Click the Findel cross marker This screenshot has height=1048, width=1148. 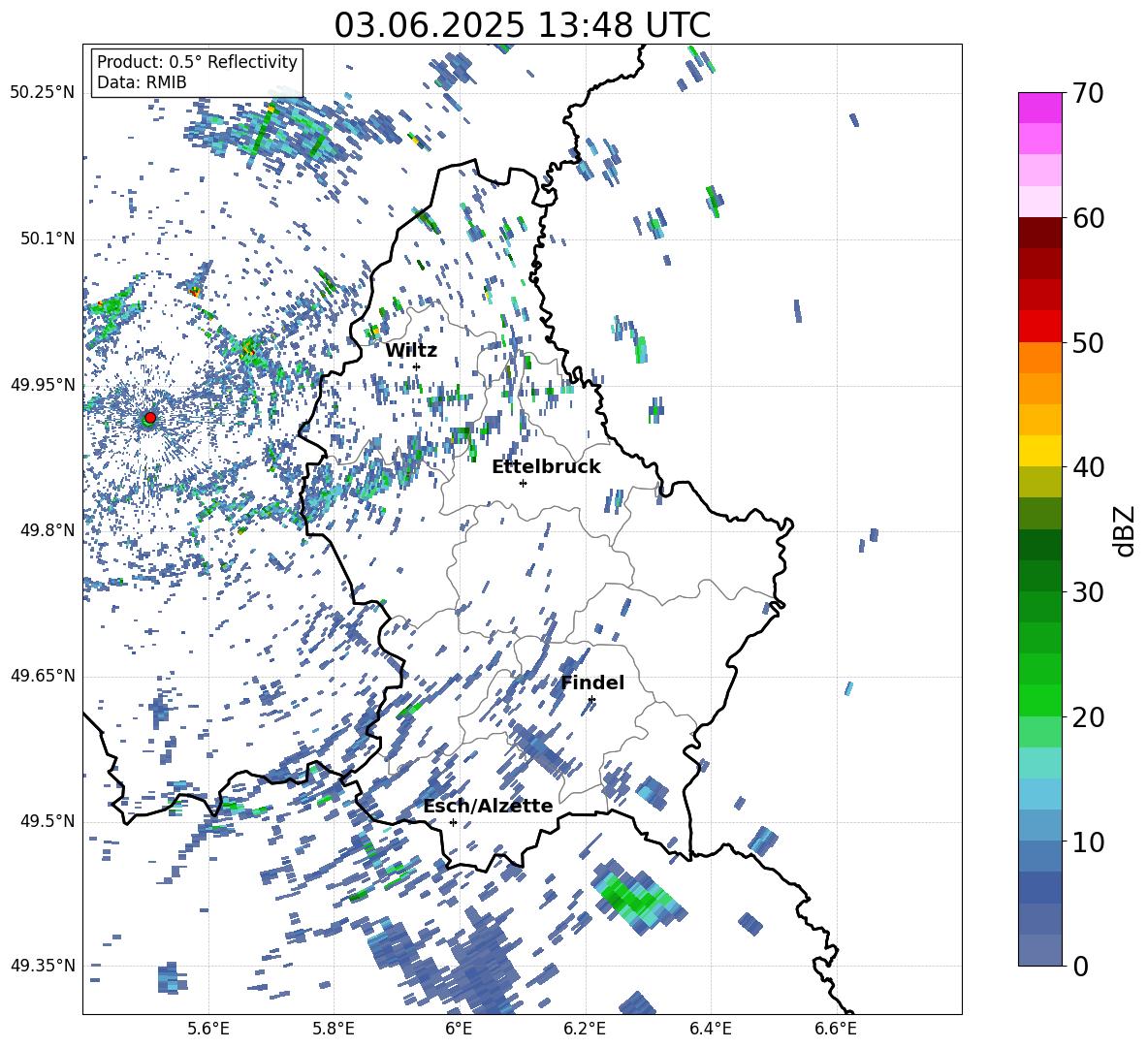(x=591, y=700)
